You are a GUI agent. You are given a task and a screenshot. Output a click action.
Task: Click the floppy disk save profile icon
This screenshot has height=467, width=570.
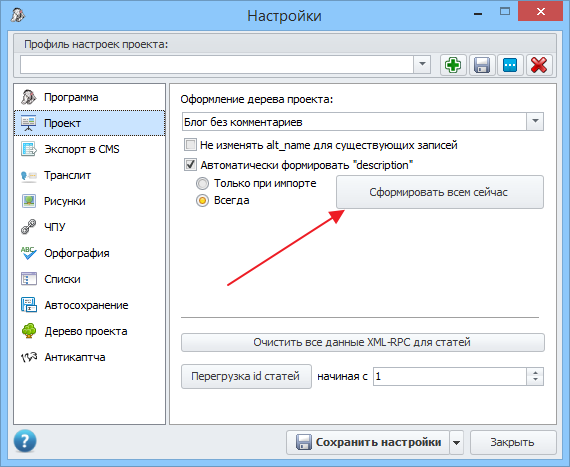[482, 65]
